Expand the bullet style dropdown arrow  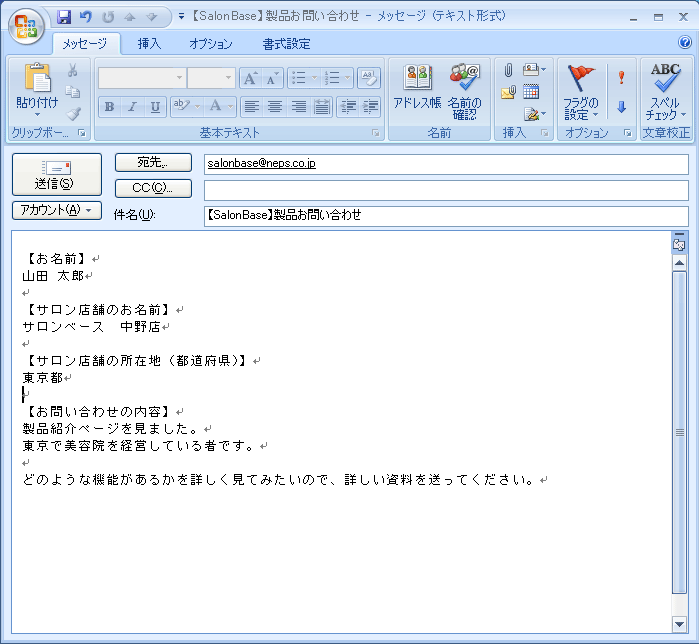[x=314, y=78]
